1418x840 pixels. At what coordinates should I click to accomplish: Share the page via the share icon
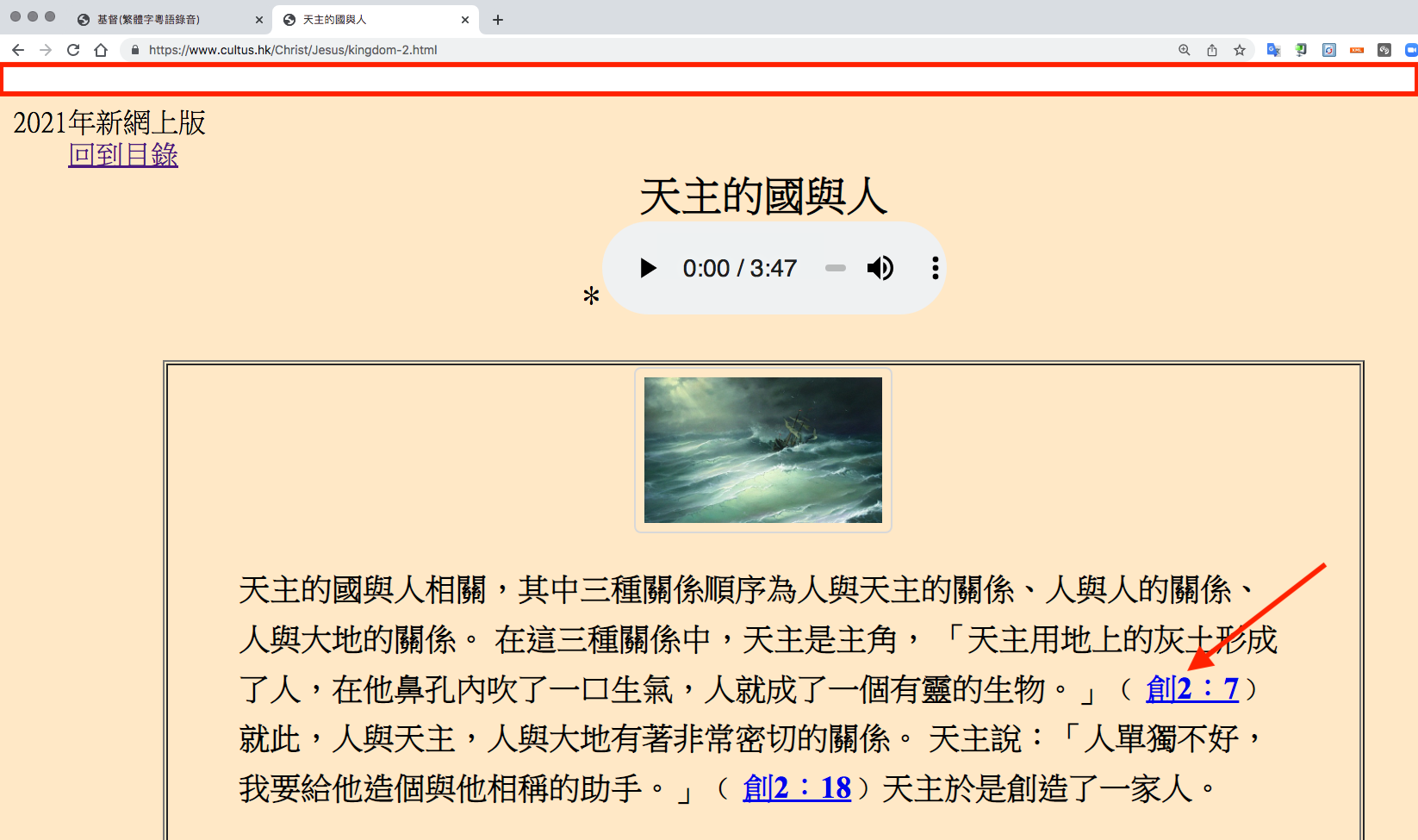click(1211, 50)
